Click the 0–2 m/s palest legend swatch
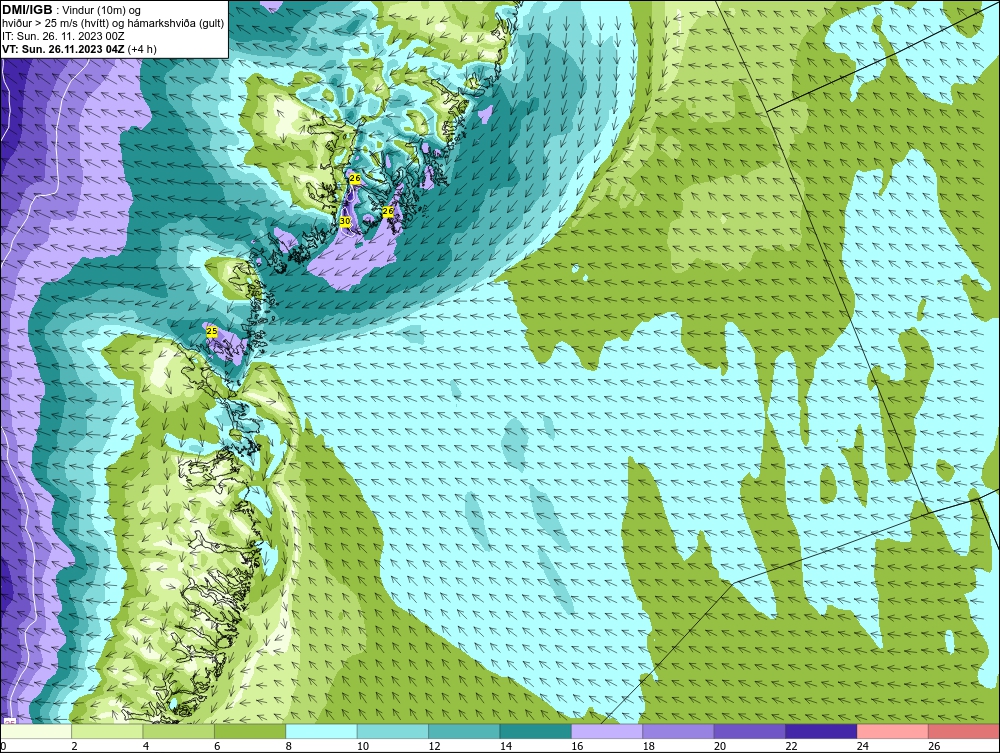The height and width of the screenshot is (753, 1000). [36, 731]
